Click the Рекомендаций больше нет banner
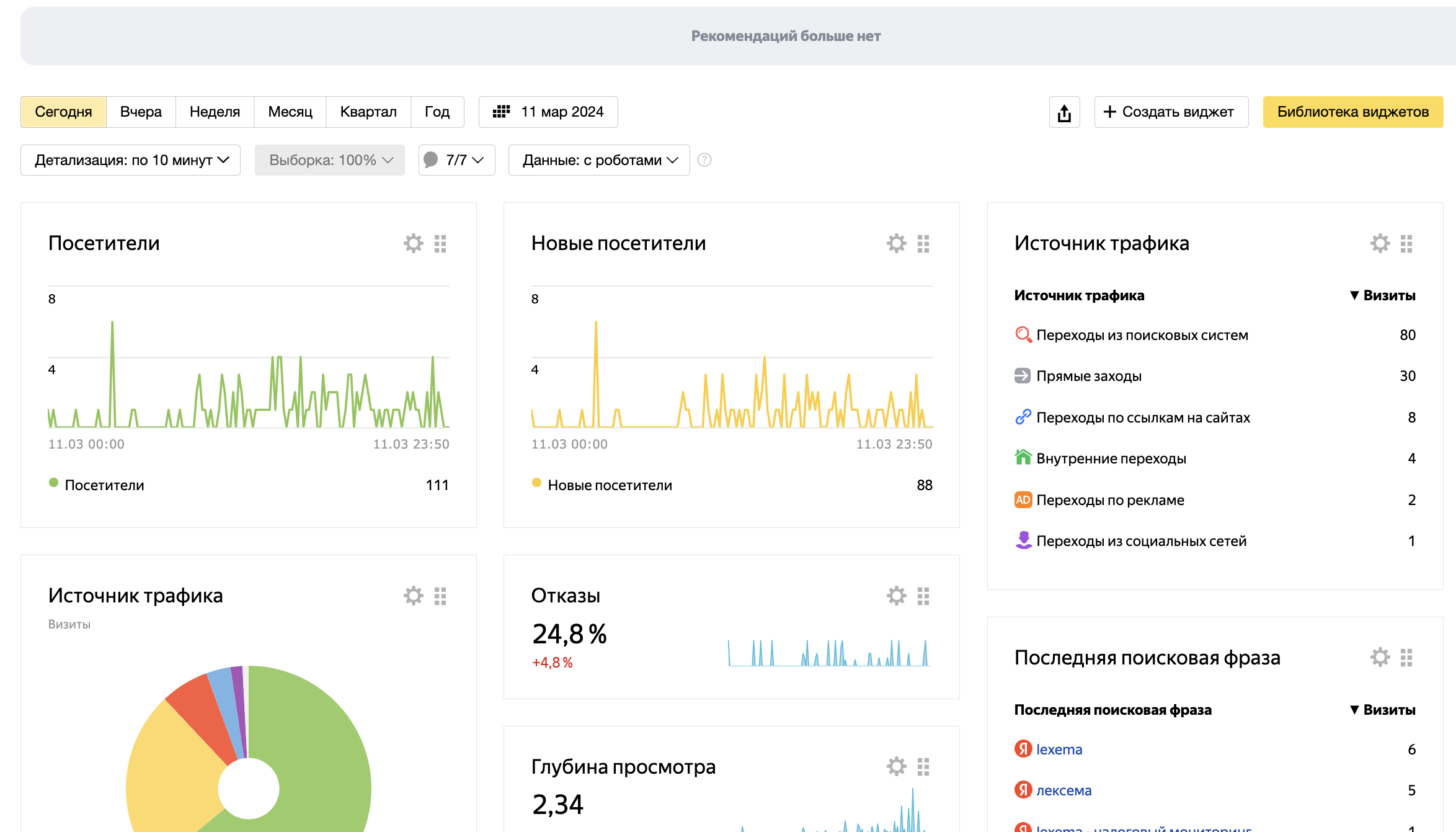This screenshot has width=1456, height=832. click(x=738, y=36)
